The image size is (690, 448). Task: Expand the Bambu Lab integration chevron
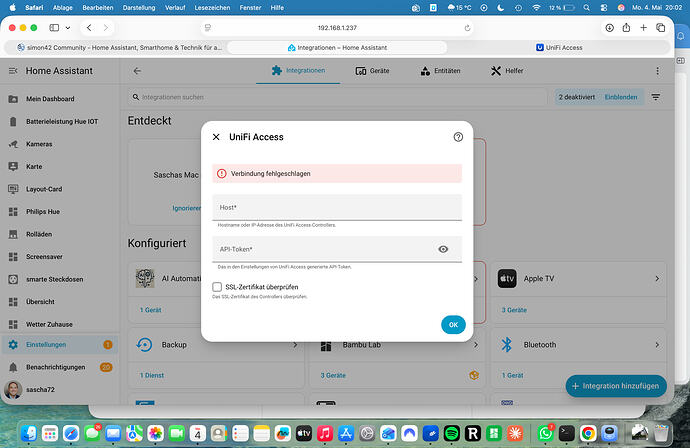pyautogui.click(x=476, y=345)
